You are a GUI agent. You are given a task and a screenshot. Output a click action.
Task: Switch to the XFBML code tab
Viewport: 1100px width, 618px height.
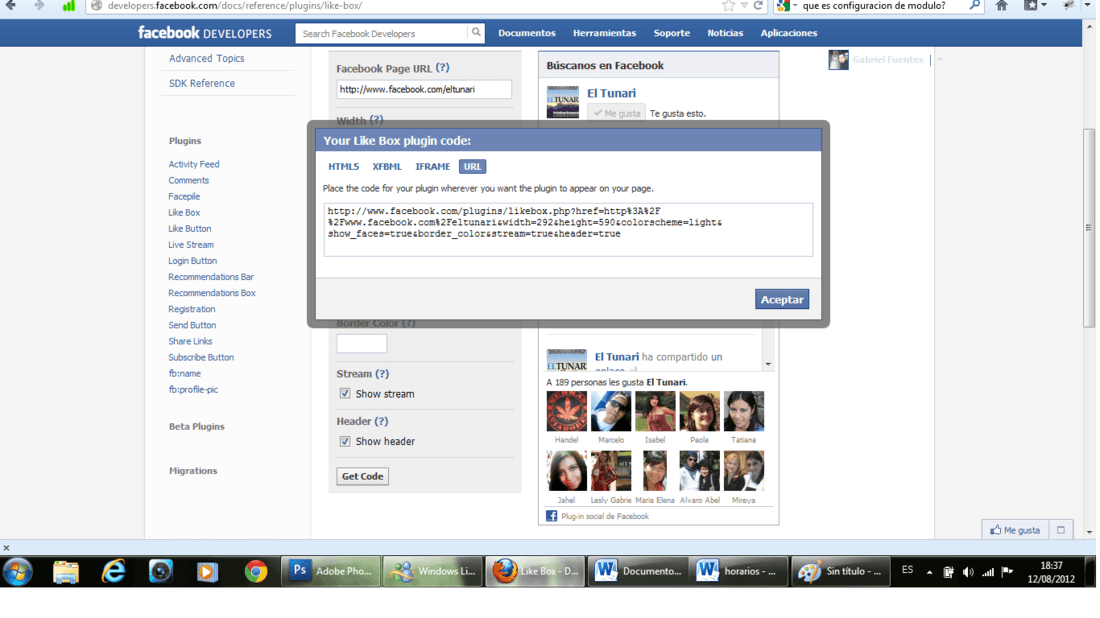[387, 166]
